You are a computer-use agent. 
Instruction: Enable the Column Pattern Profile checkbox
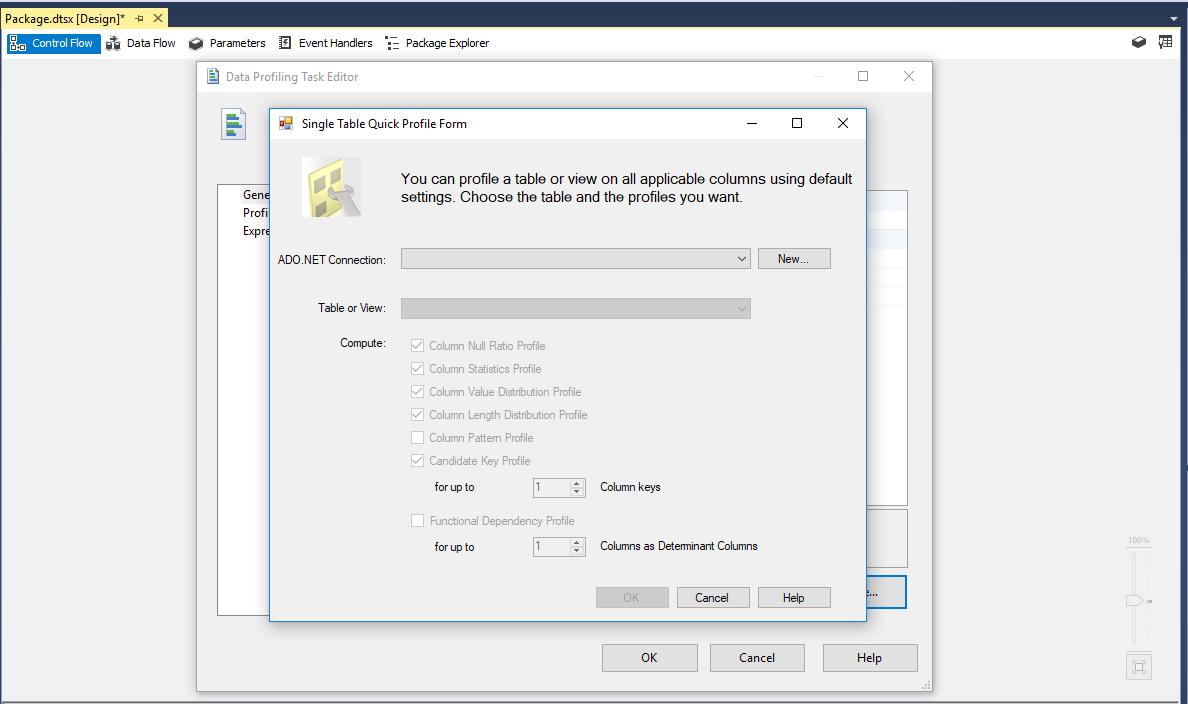tap(418, 438)
